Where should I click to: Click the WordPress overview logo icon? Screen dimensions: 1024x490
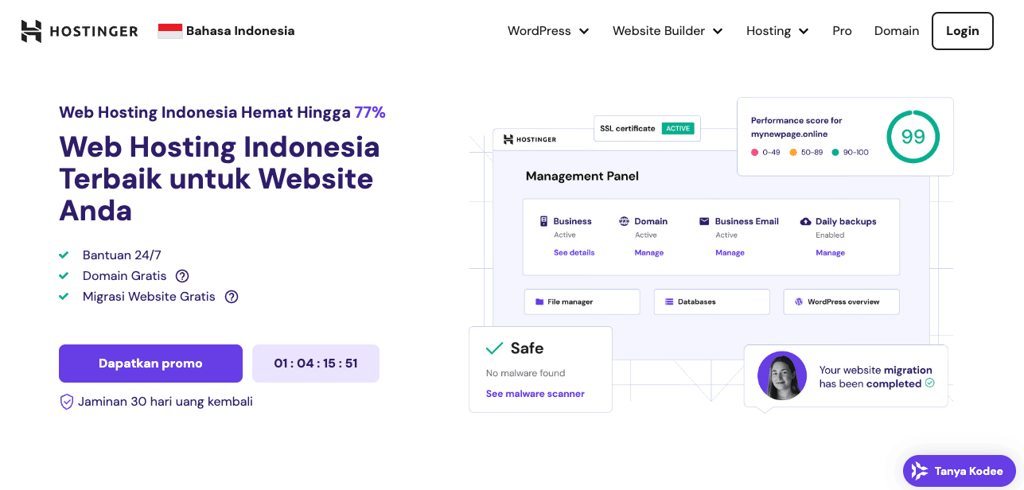799,302
